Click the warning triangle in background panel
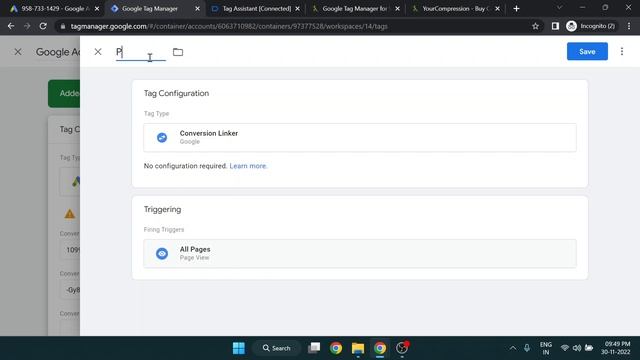 70,214
